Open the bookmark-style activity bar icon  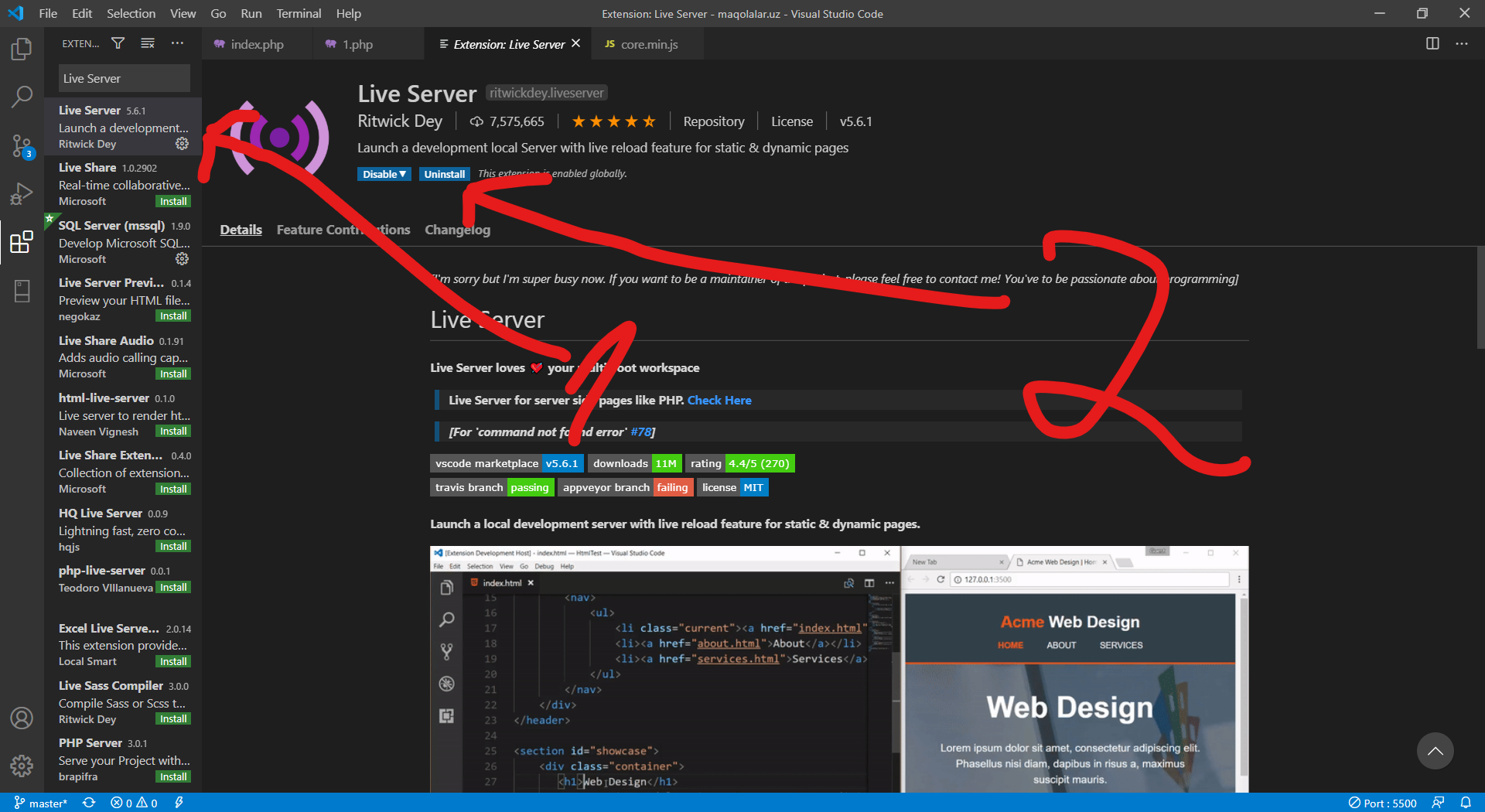point(22,291)
